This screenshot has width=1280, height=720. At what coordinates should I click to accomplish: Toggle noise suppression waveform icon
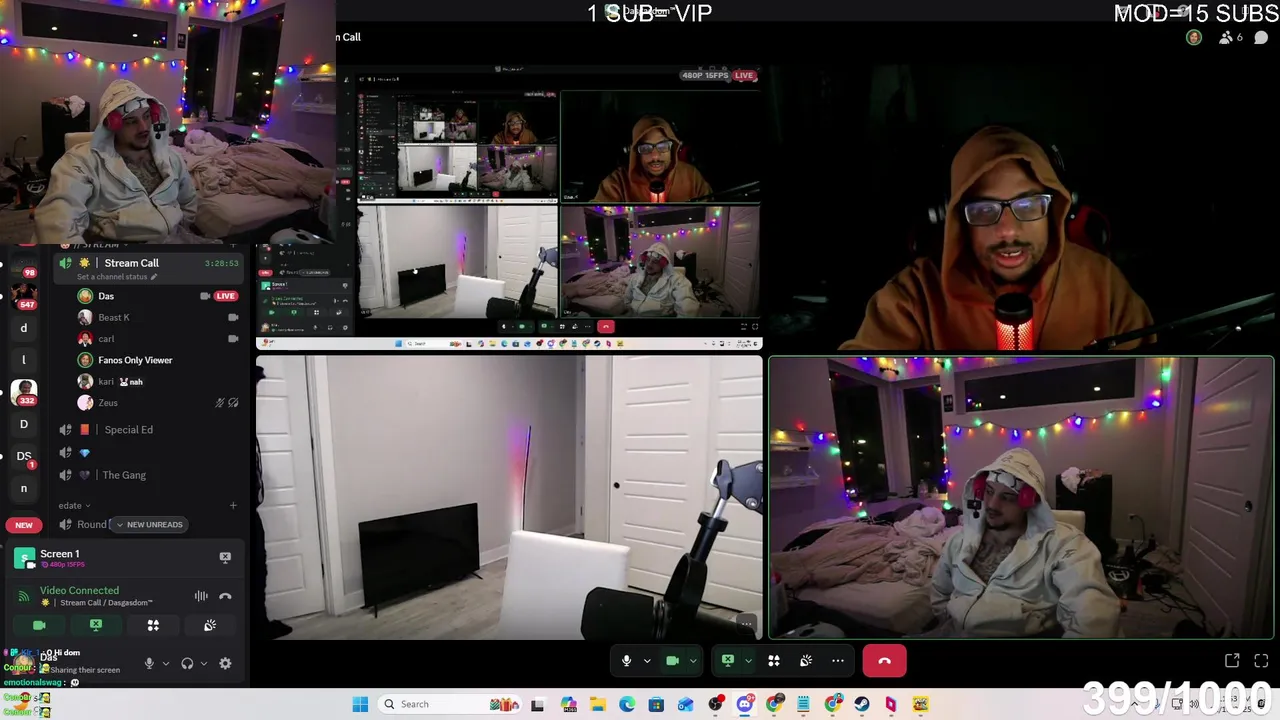tap(201, 596)
